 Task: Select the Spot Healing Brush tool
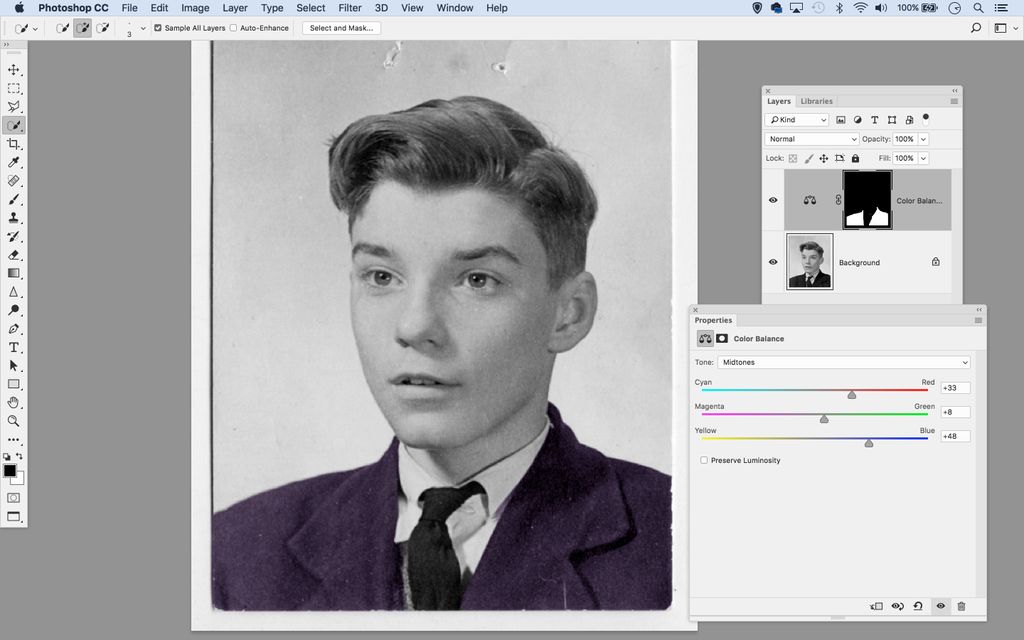14,182
